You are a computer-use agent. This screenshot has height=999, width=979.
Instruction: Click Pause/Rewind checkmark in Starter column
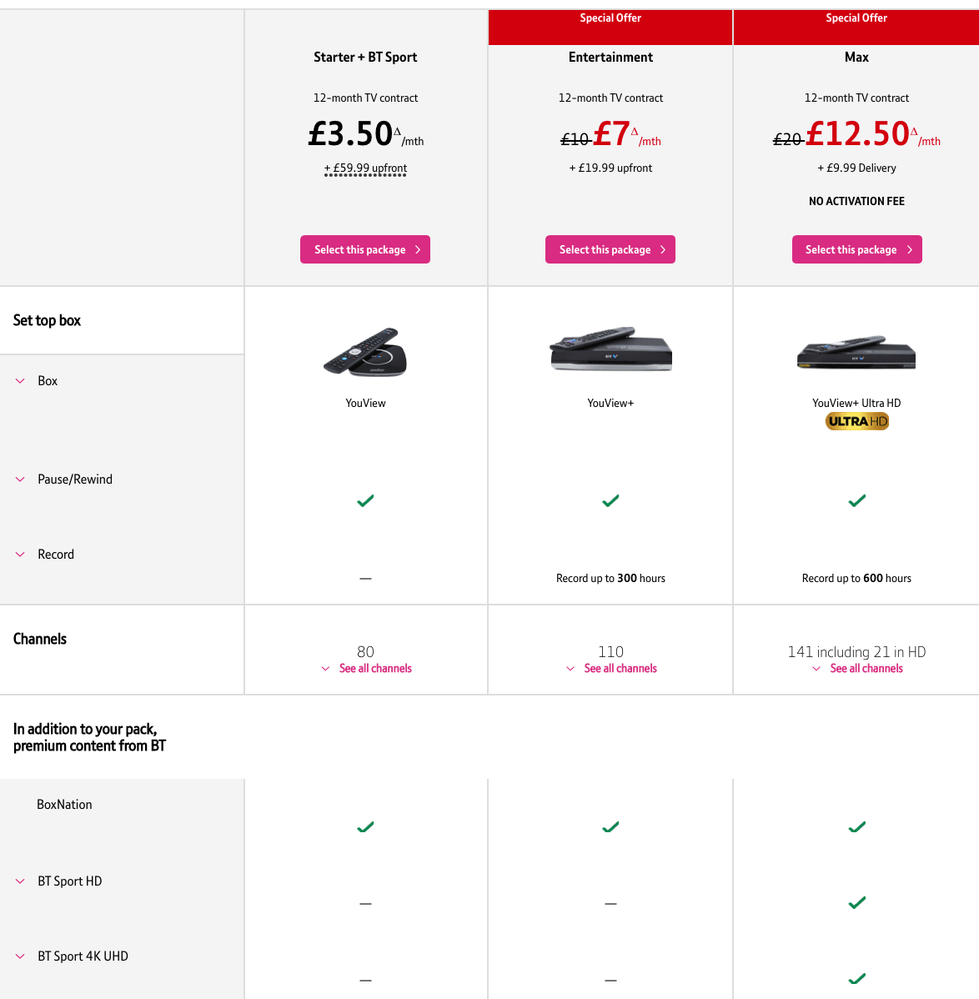366,501
